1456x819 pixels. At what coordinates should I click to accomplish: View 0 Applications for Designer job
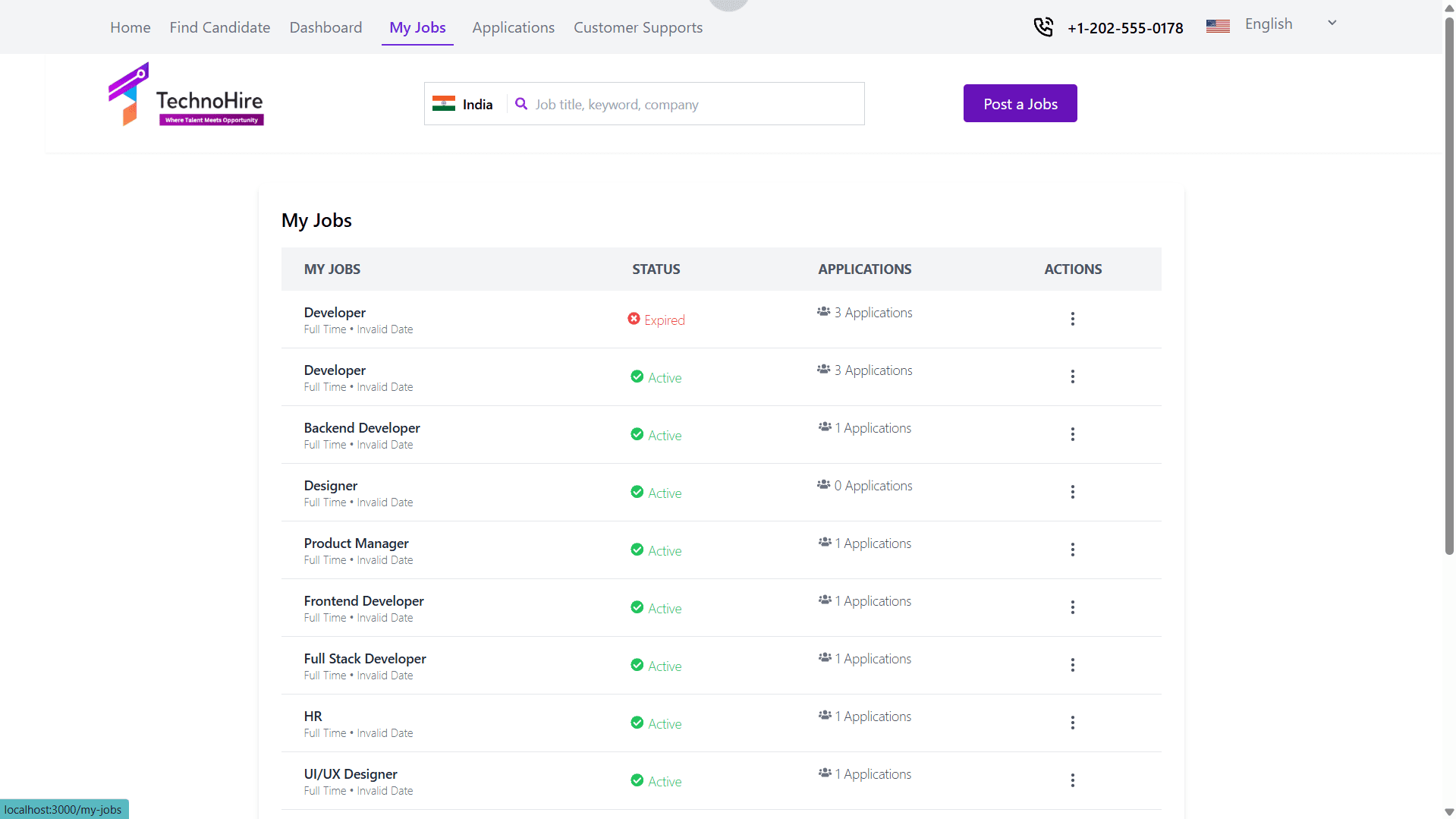click(x=873, y=486)
